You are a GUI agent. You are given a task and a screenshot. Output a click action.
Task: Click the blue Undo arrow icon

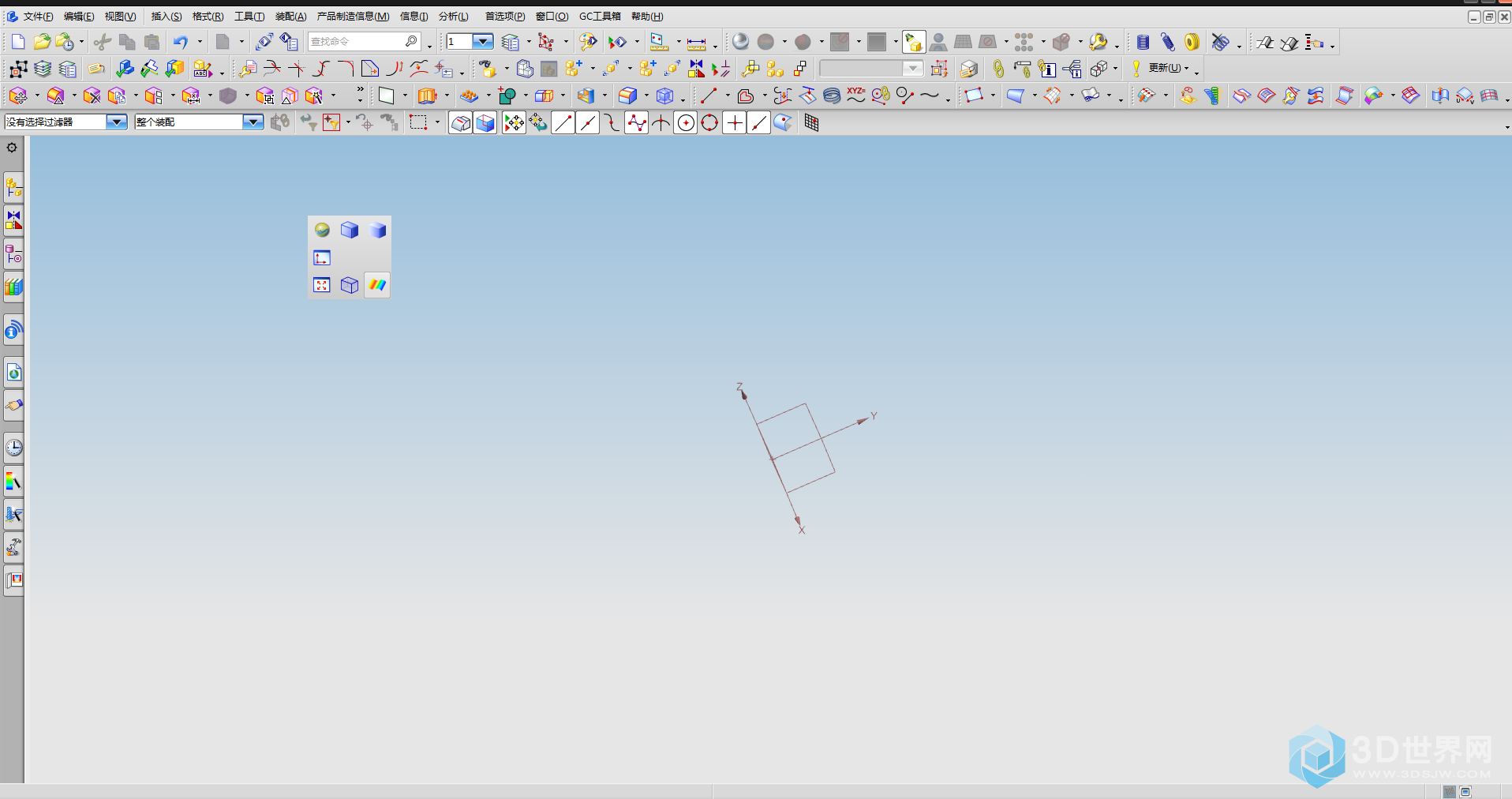(x=181, y=42)
